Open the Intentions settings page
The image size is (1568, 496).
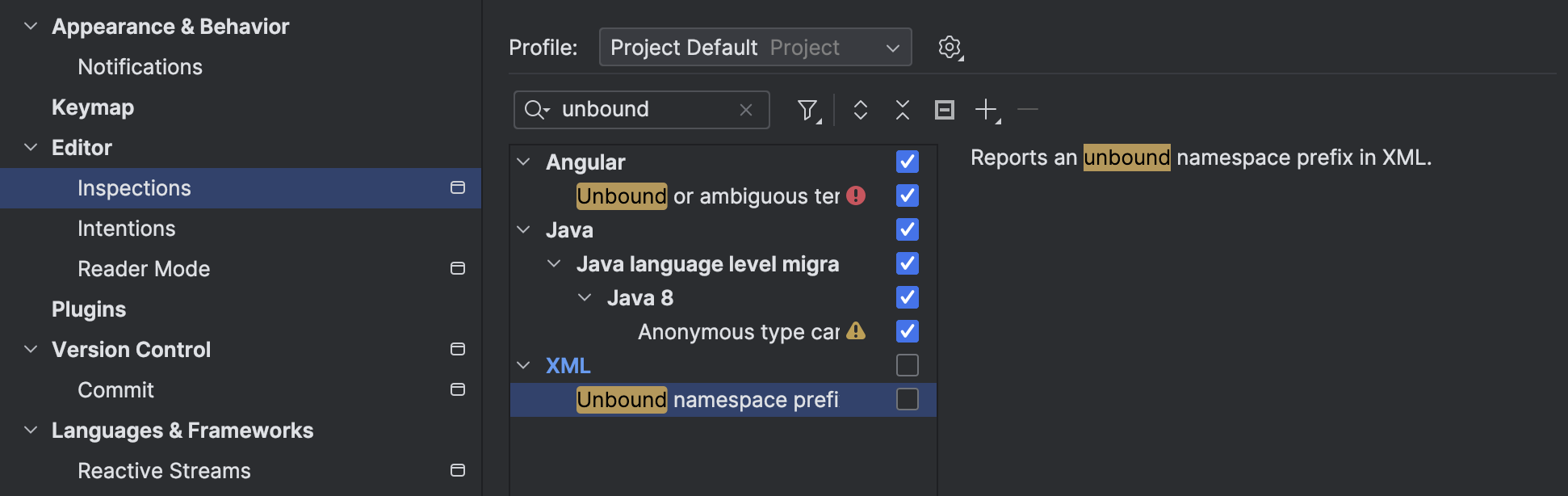pyautogui.click(x=127, y=229)
